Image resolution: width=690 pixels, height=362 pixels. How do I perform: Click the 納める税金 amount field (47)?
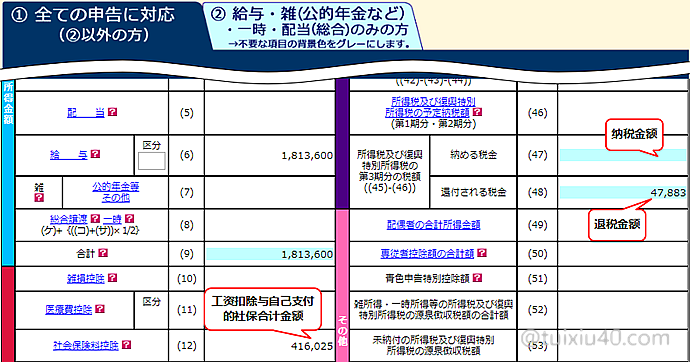click(x=623, y=155)
